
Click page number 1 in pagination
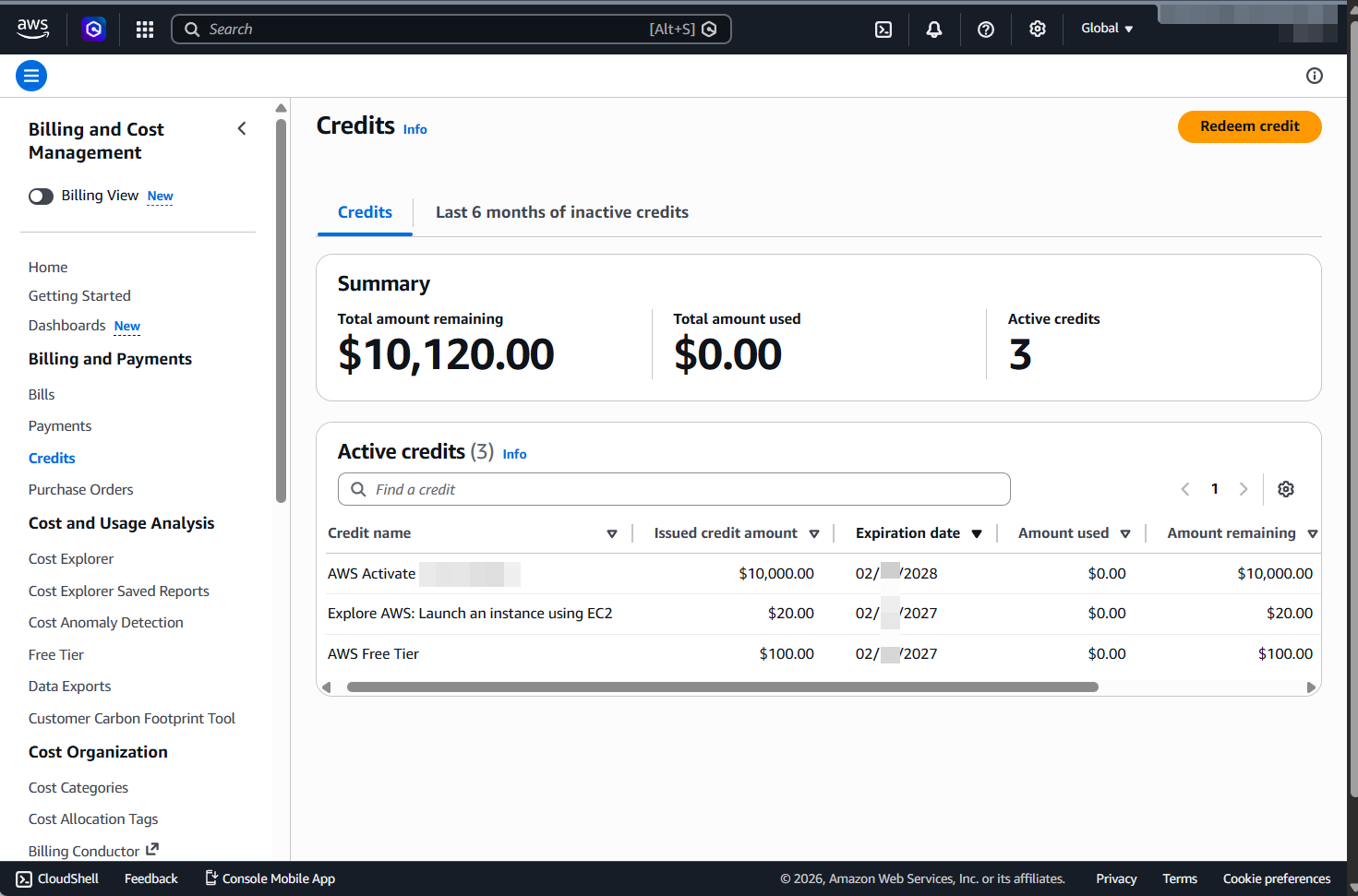(1215, 489)
